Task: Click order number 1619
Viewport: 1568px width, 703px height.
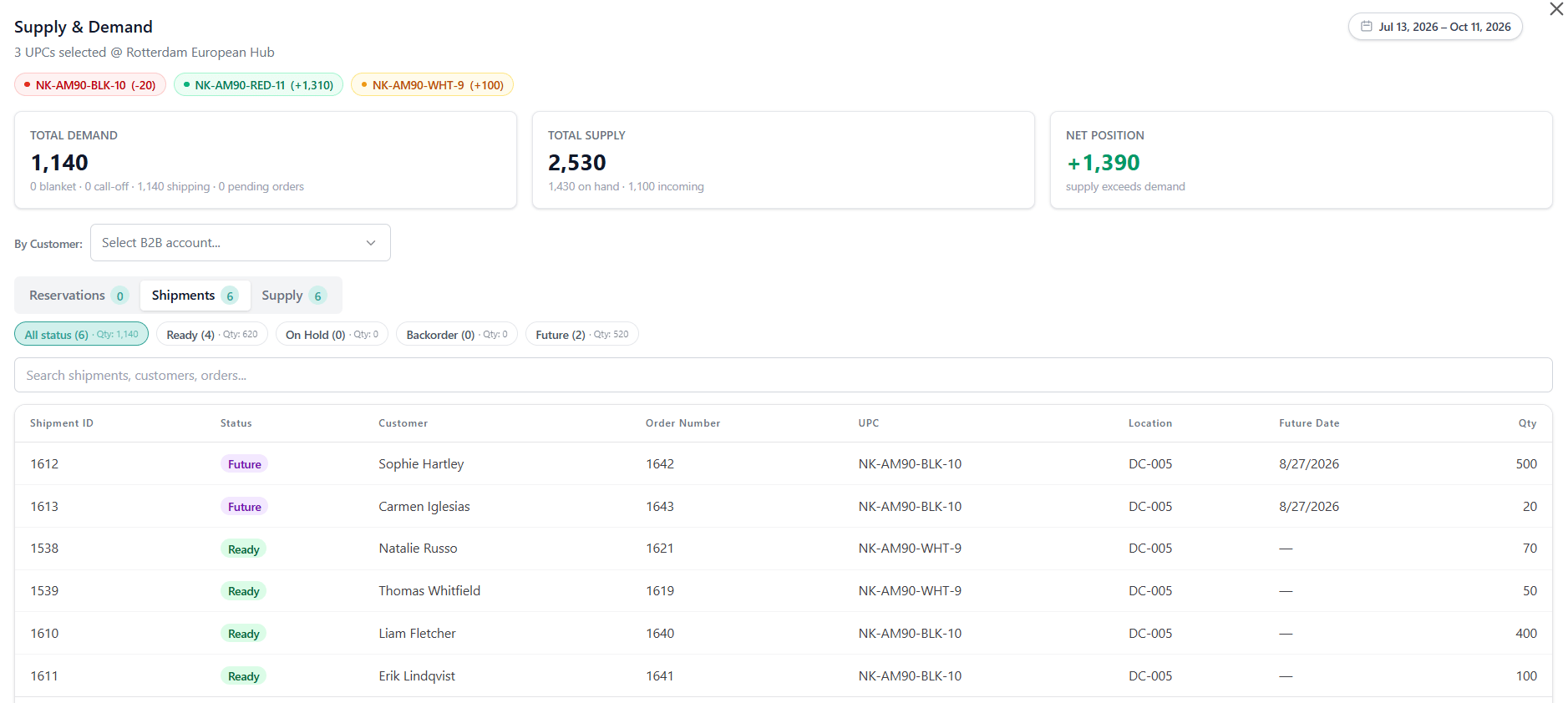Action: (660, 591)
